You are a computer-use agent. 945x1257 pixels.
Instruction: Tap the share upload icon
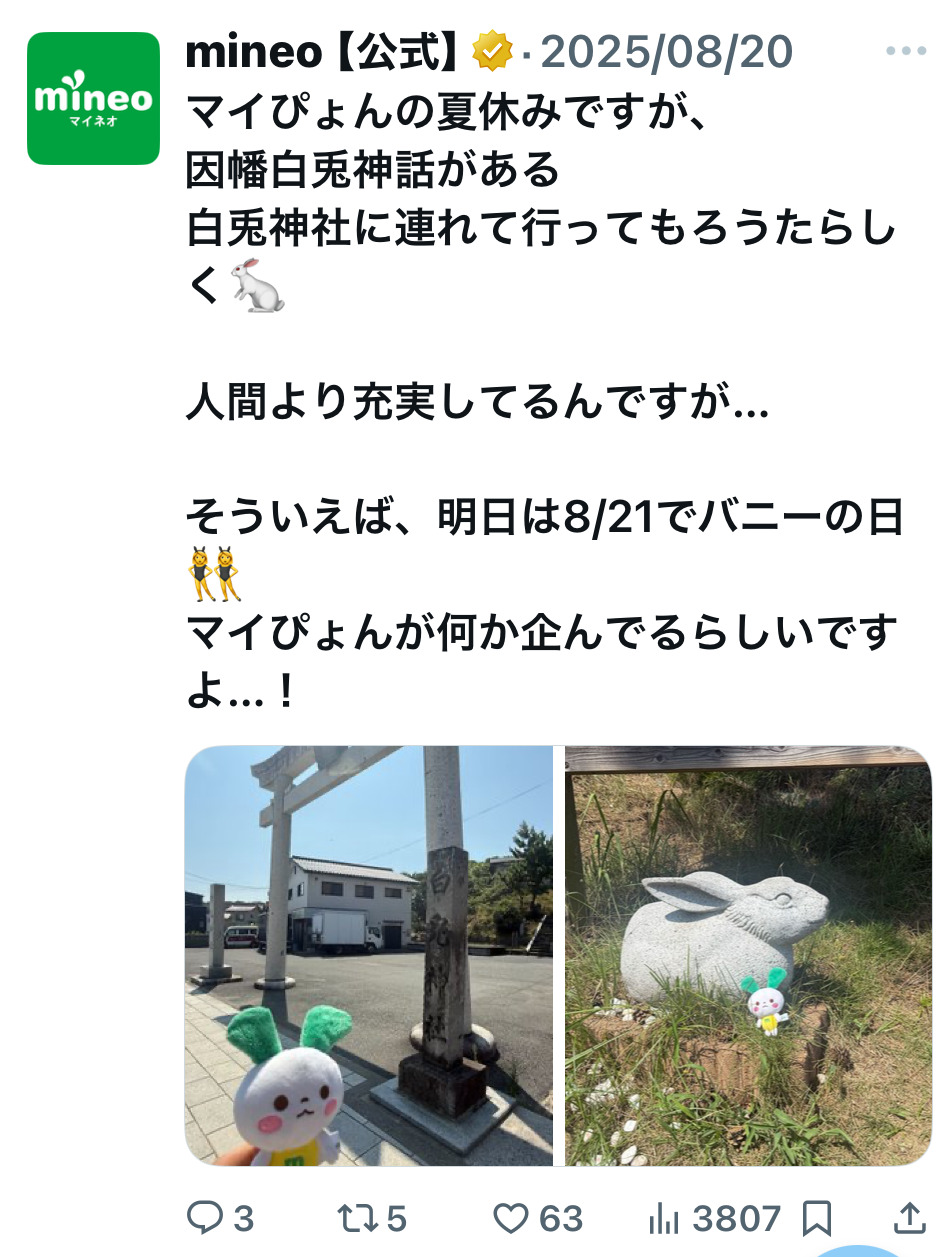coord(909,1217)
